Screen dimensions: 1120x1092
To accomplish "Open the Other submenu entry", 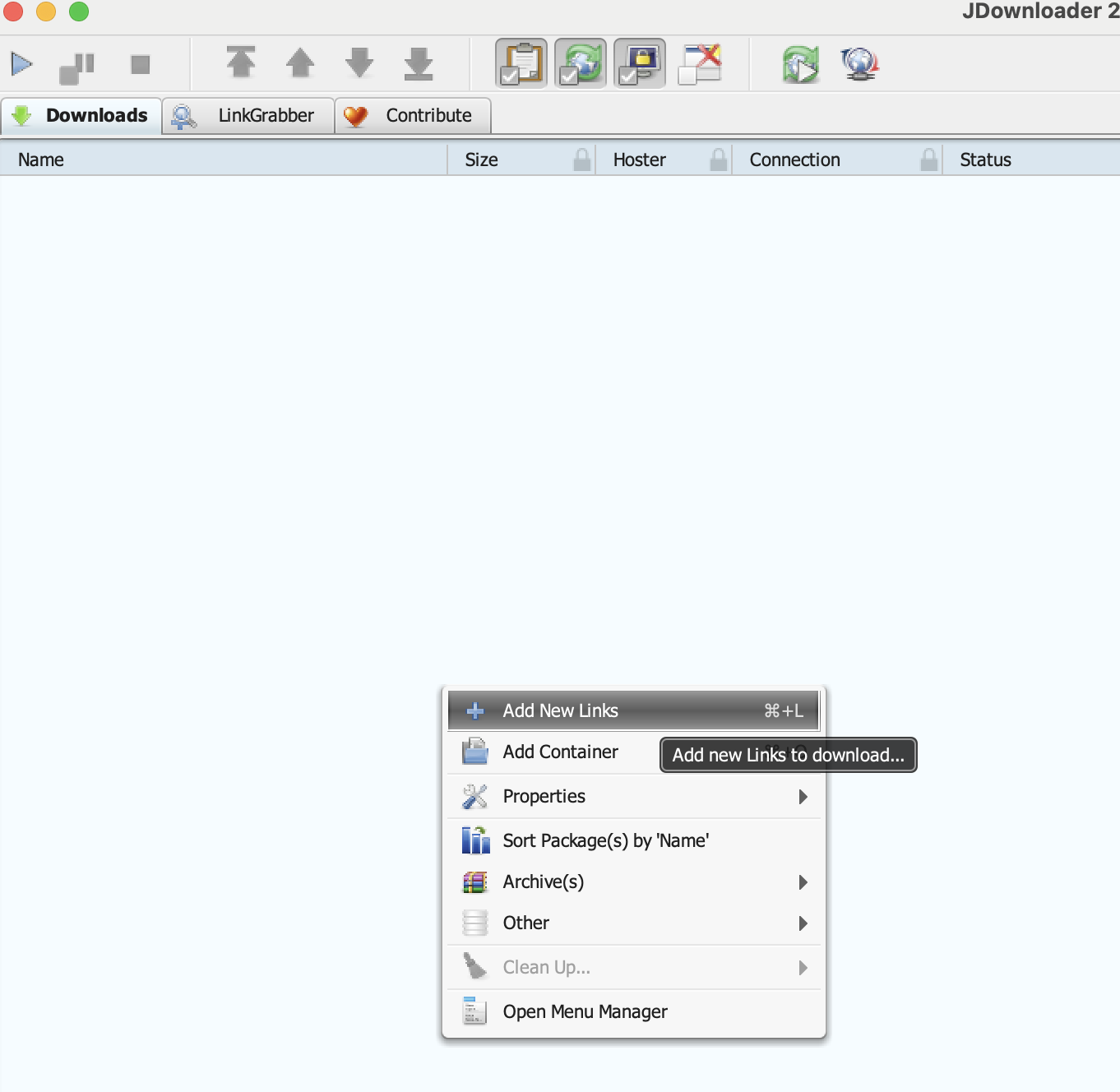I will click(634, 923).
